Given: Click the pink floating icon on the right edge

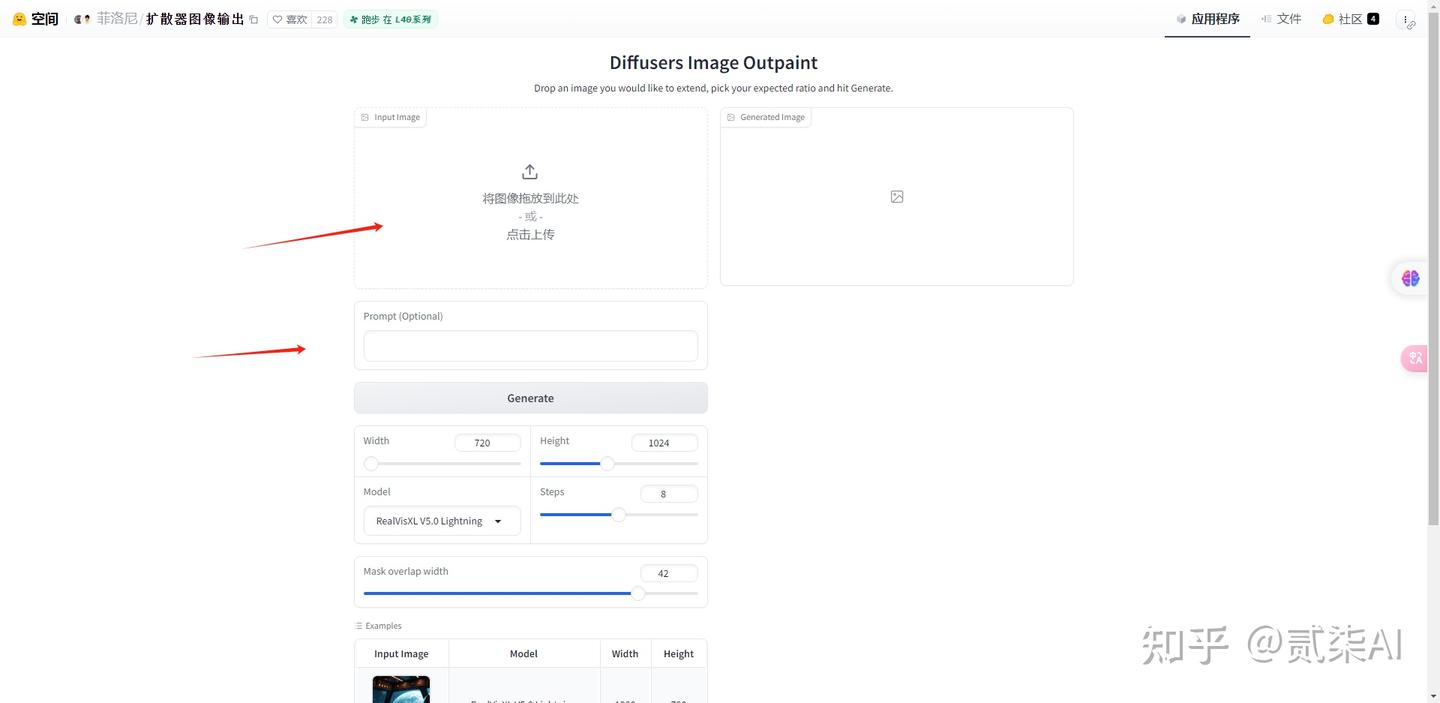Looking at the screenshot, I should 1414,358.
